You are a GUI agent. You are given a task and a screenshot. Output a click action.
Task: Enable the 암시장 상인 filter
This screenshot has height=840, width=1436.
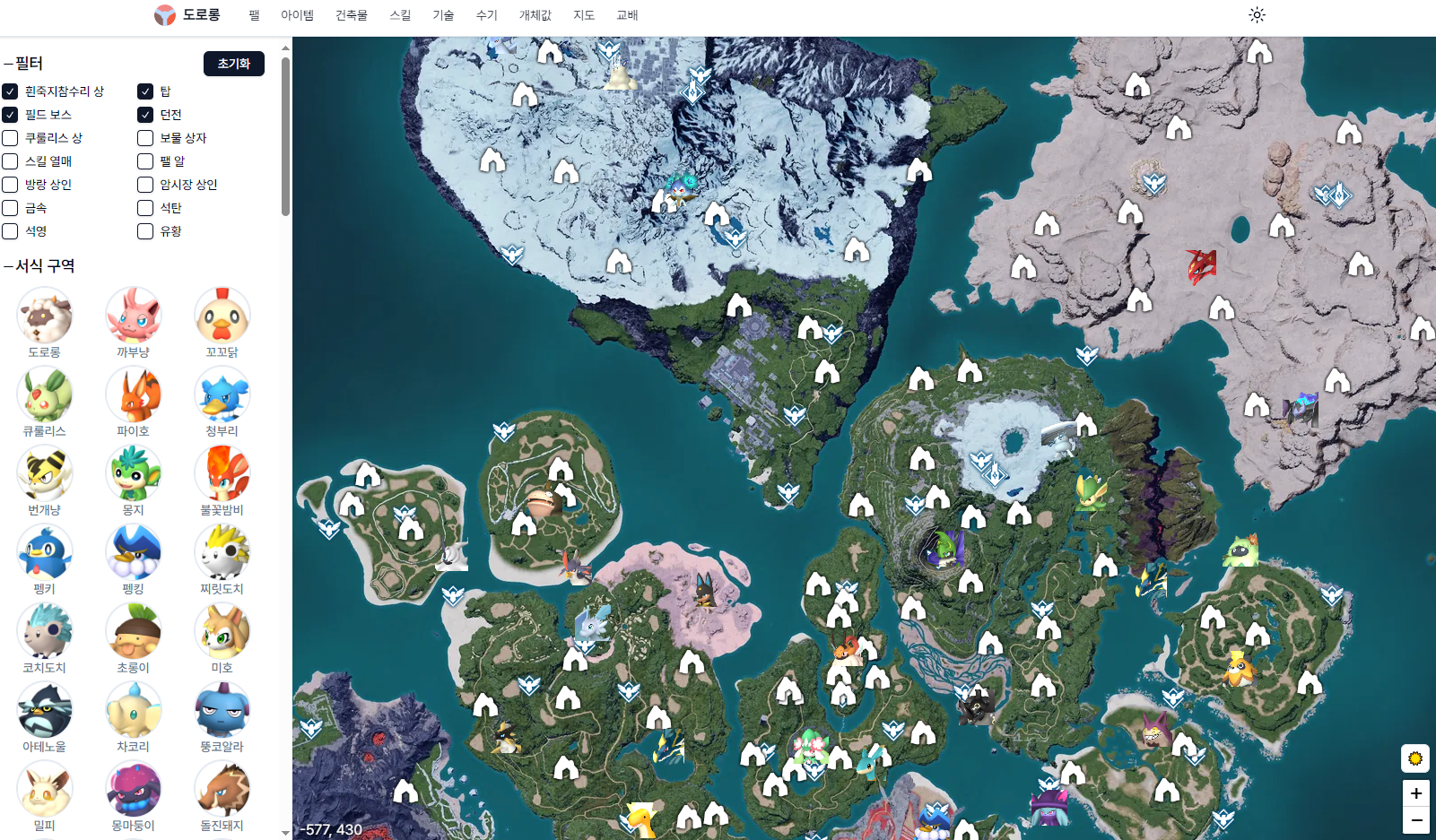pos(145,185)
